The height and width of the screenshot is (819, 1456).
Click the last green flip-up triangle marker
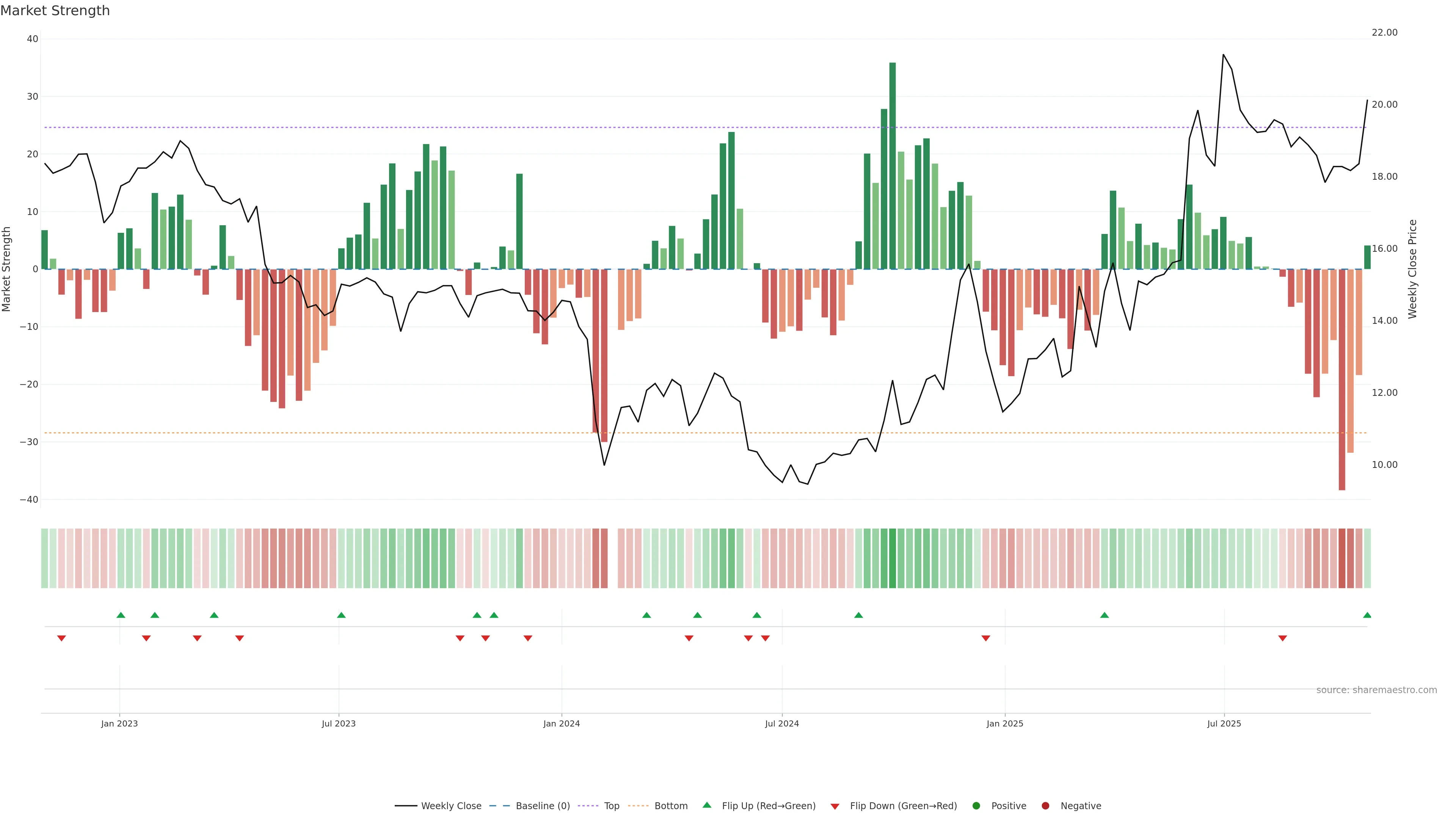coord(1367,615)
